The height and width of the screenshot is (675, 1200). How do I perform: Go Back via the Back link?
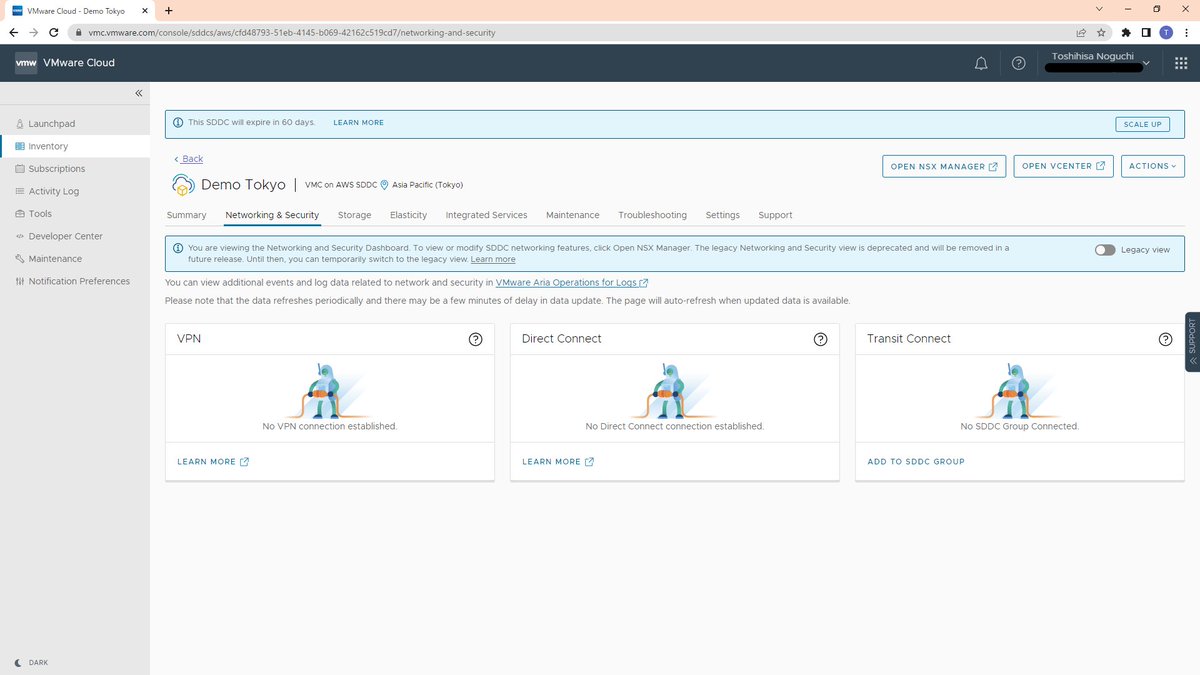tap(188, 159)
